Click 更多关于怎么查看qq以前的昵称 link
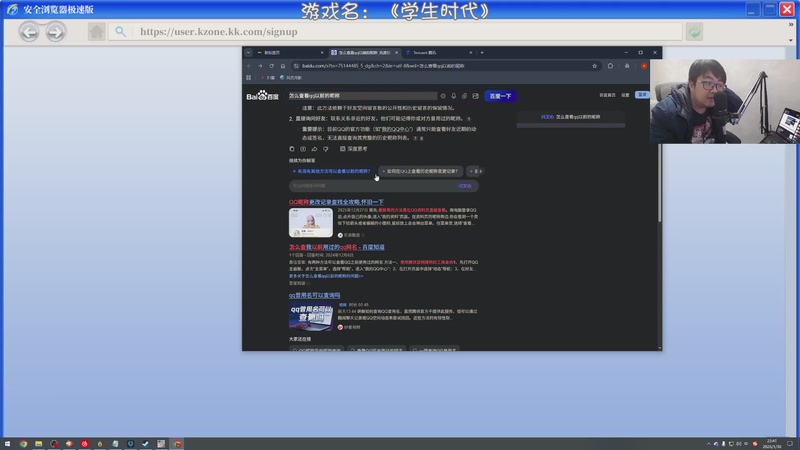The width and height of the screenshot is (800, 450). (326, 276)
